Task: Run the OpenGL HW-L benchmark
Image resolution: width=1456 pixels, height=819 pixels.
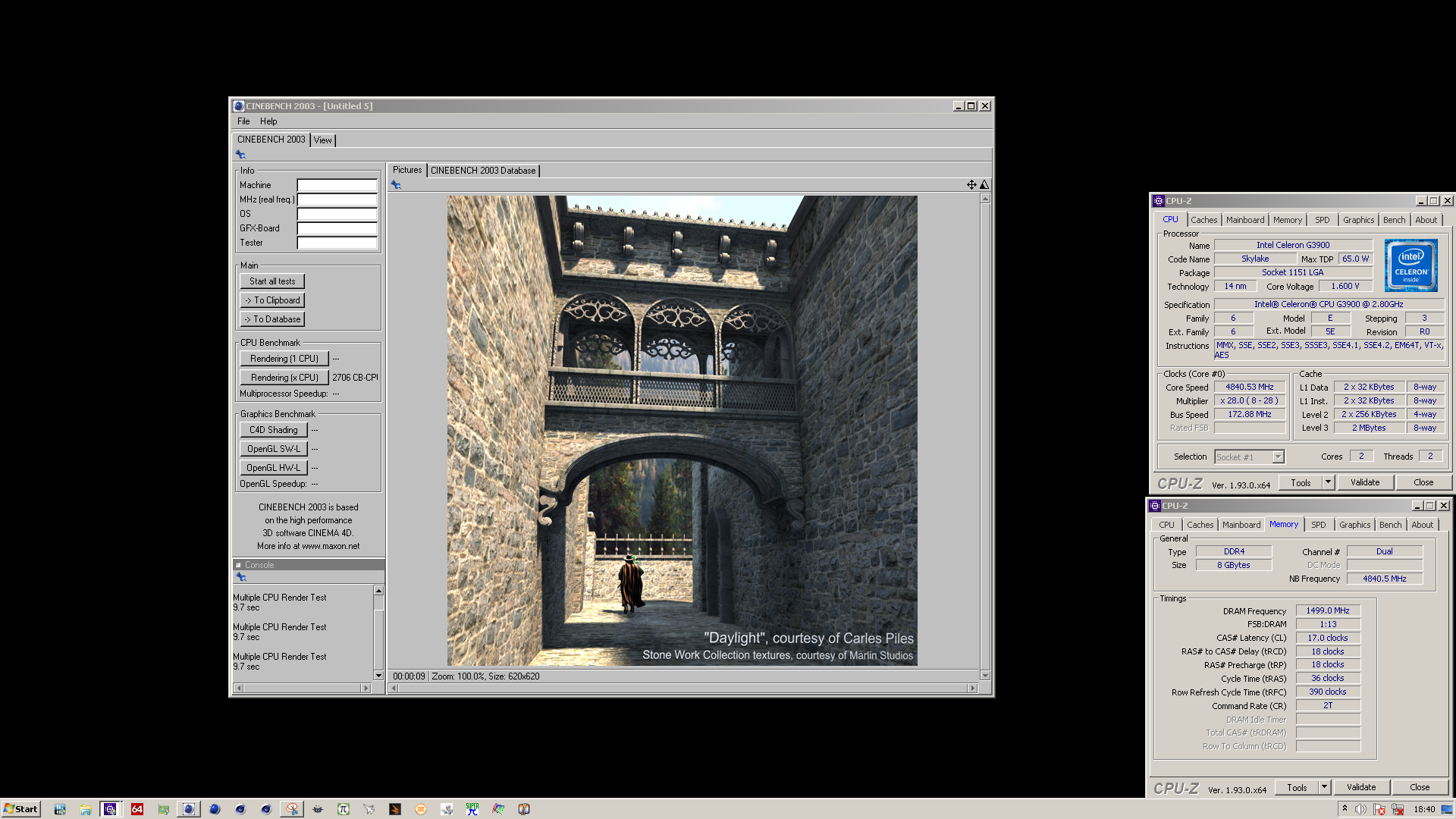Action: click(274, 468)
